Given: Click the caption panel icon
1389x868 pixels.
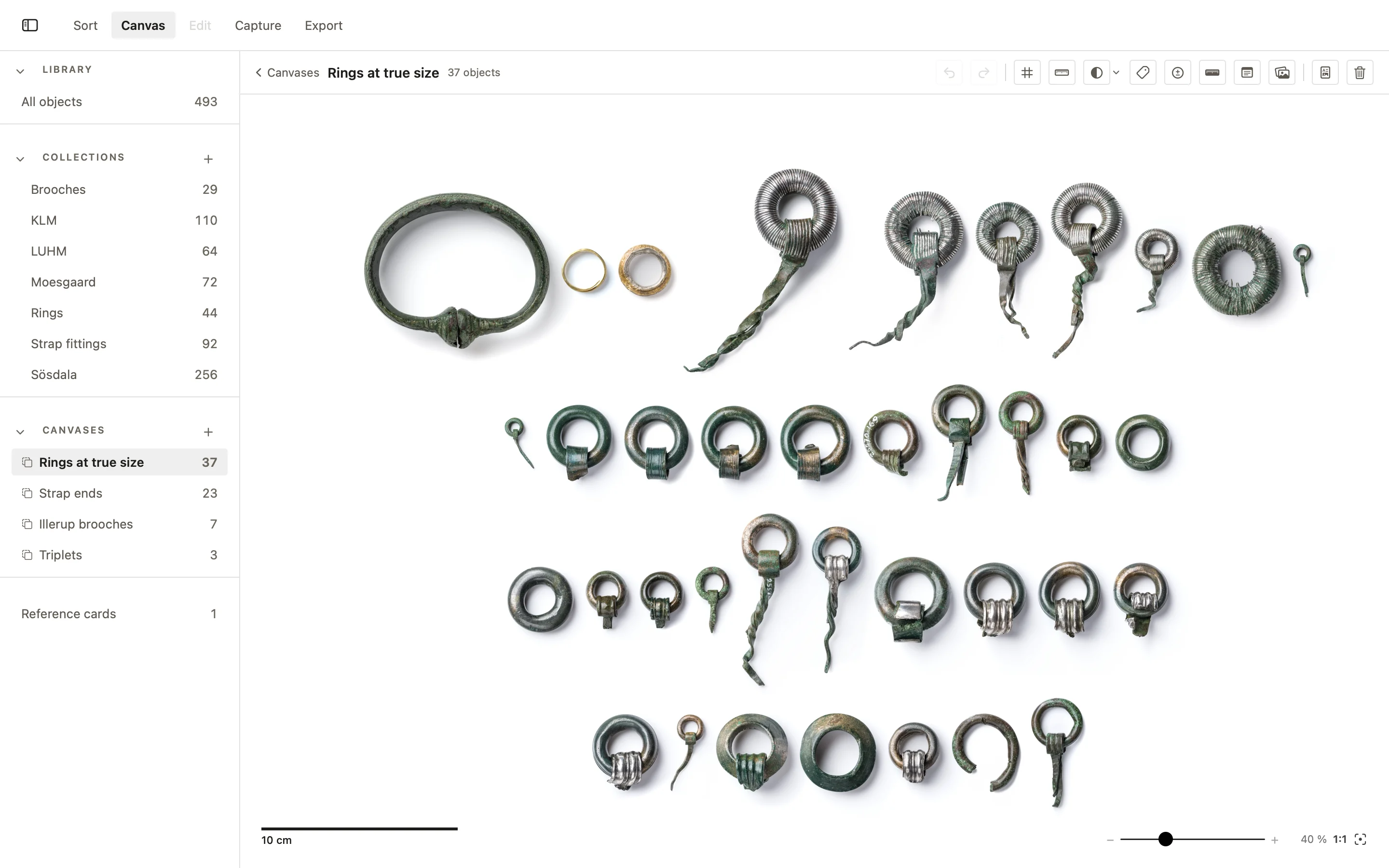Looking at the screenshot, I should click(1247, 73).
